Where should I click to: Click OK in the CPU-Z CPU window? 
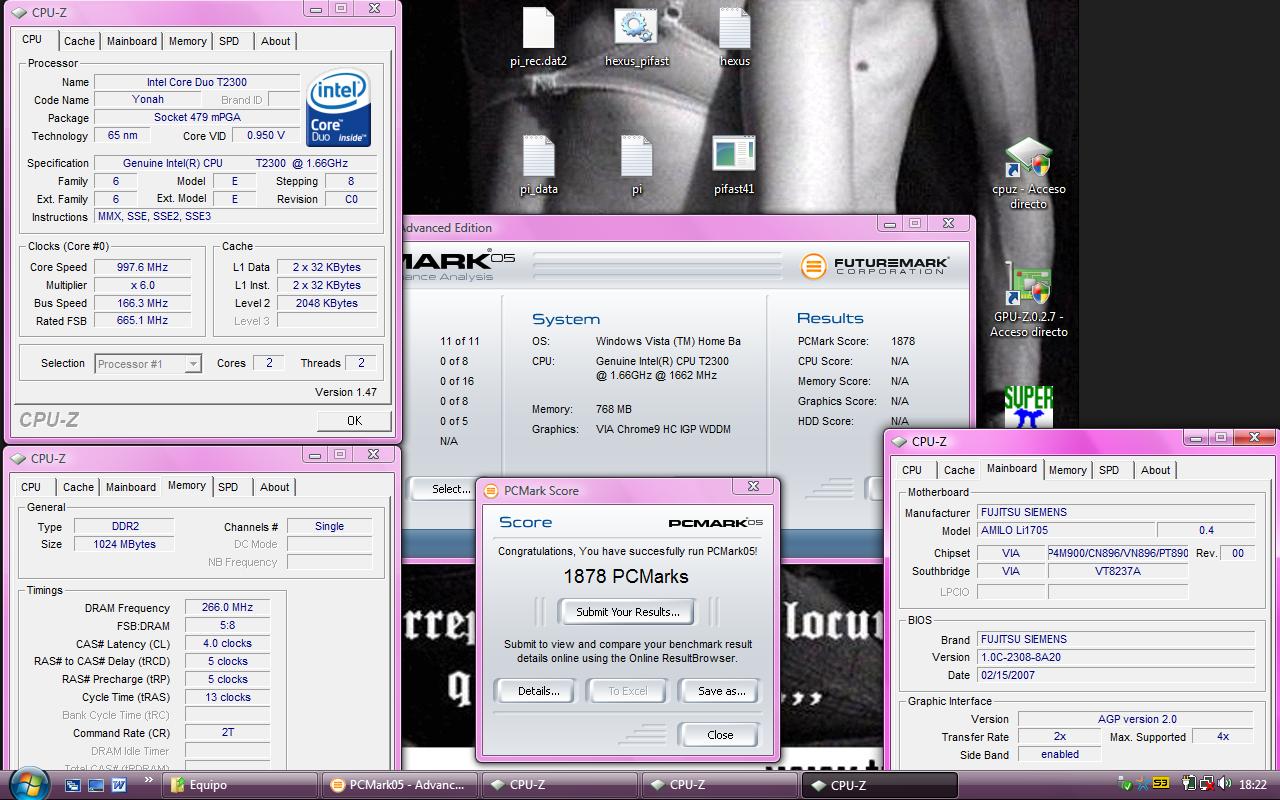[354, 421]
